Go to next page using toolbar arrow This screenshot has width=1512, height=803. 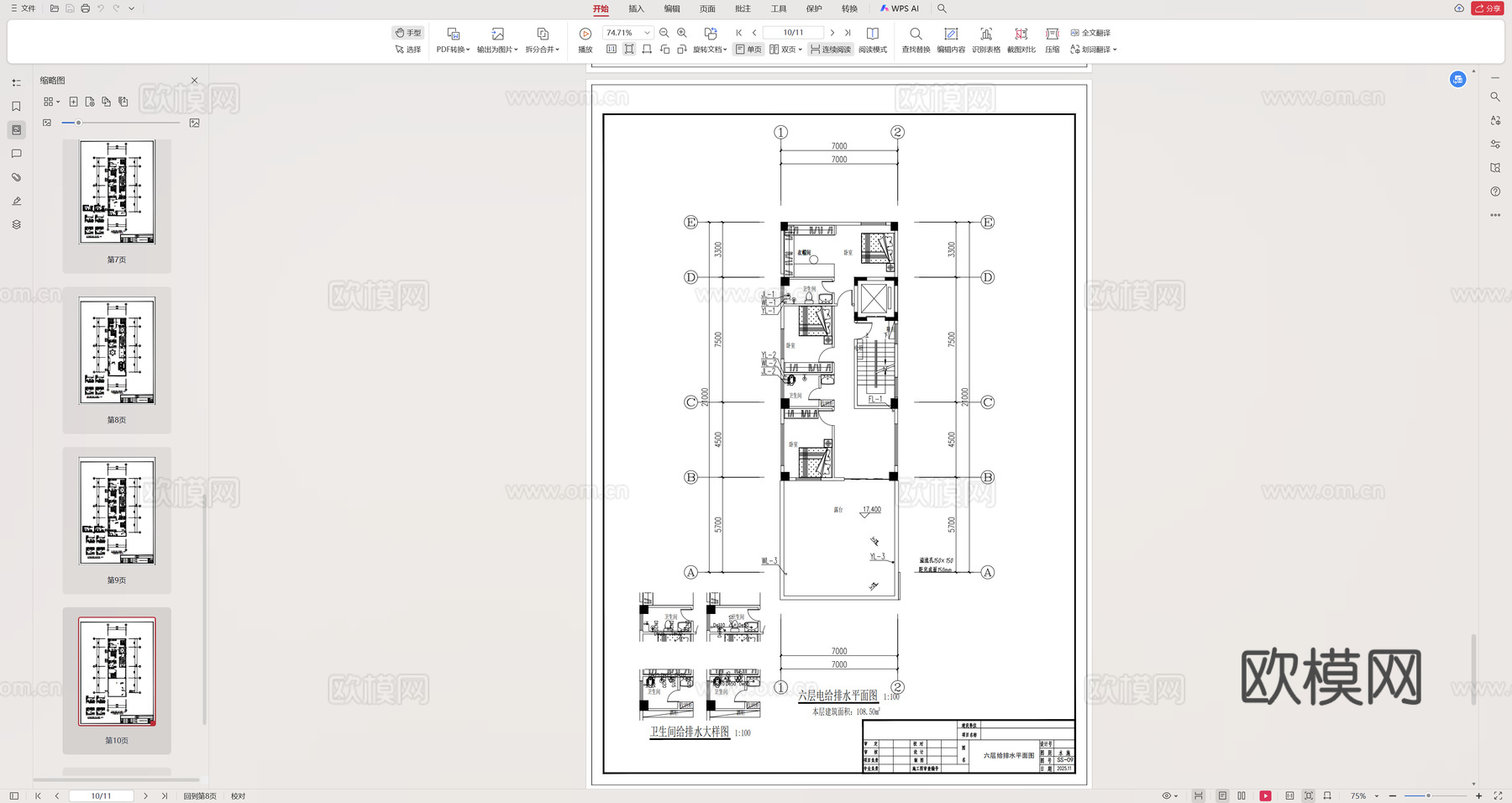click(x=832, y=33)
